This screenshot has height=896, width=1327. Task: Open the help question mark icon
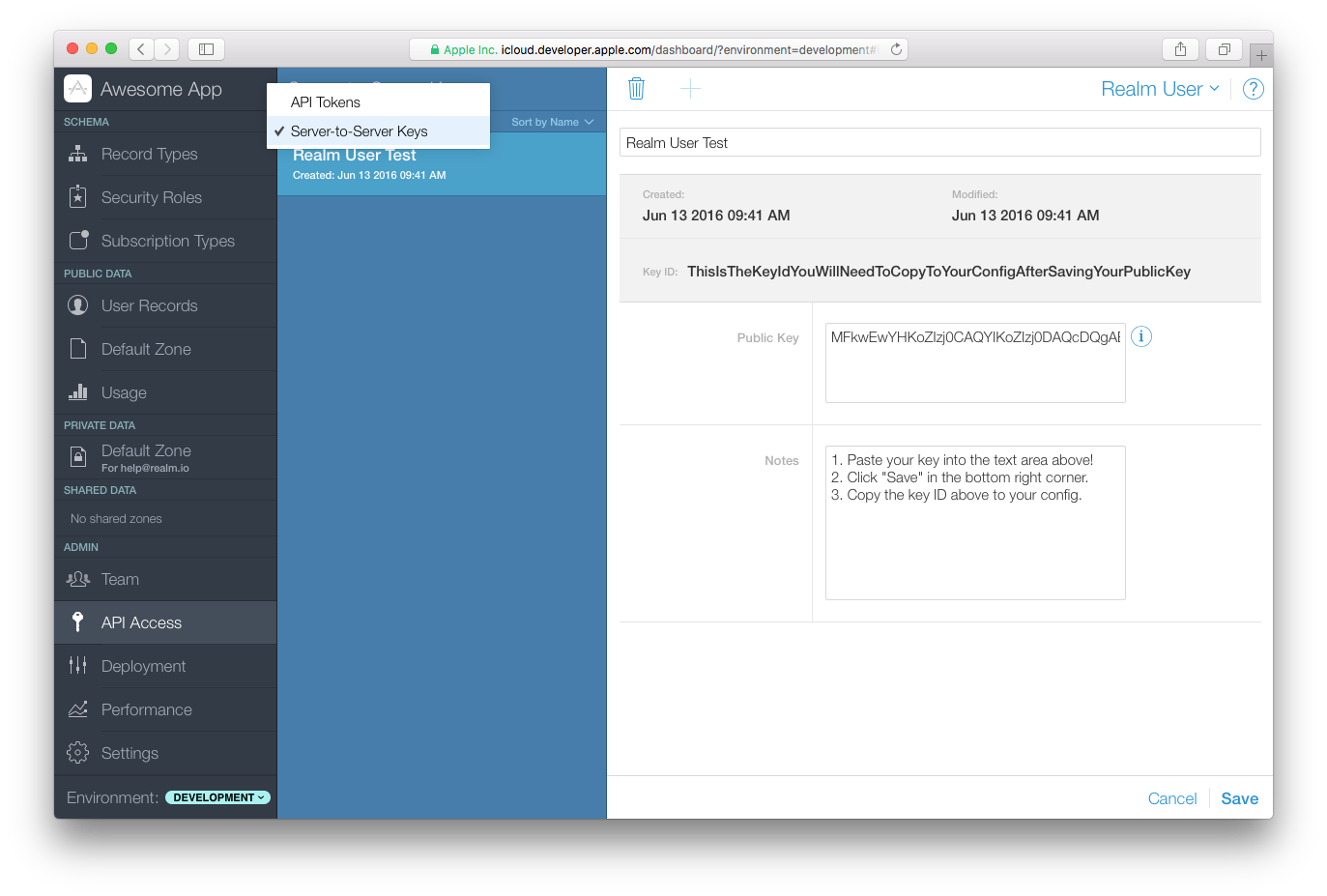[x=1253, y=89]
